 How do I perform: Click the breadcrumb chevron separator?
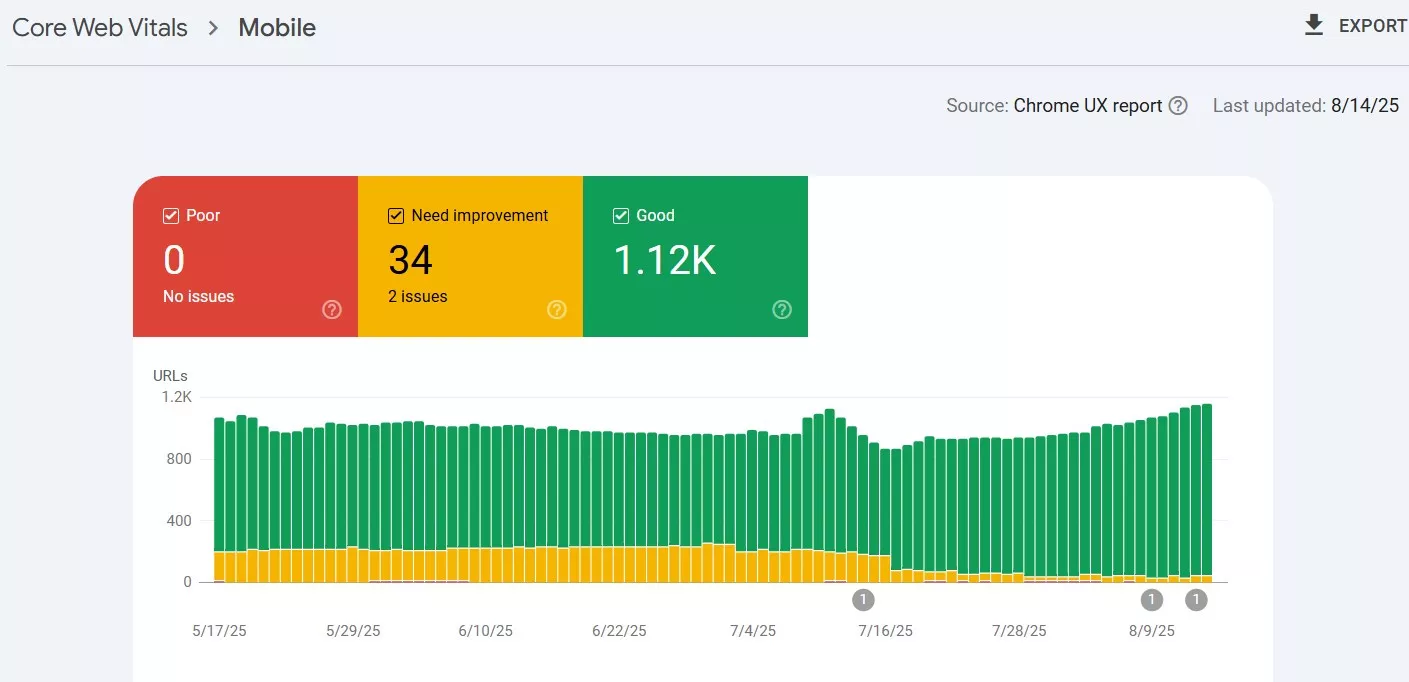pos(213,28)
